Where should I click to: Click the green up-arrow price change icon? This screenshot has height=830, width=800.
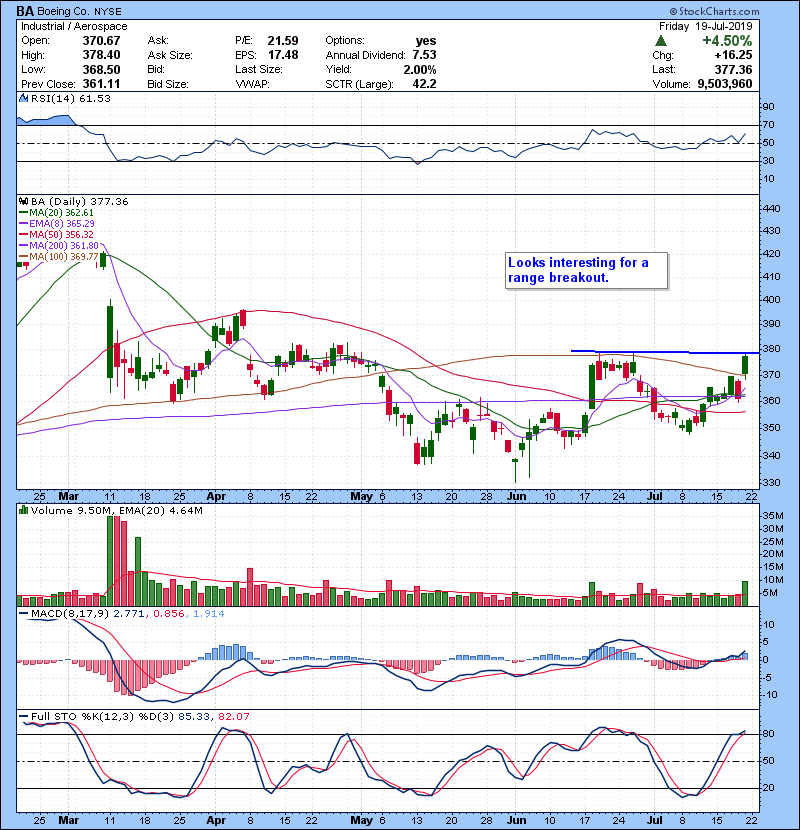click(660, 40)
